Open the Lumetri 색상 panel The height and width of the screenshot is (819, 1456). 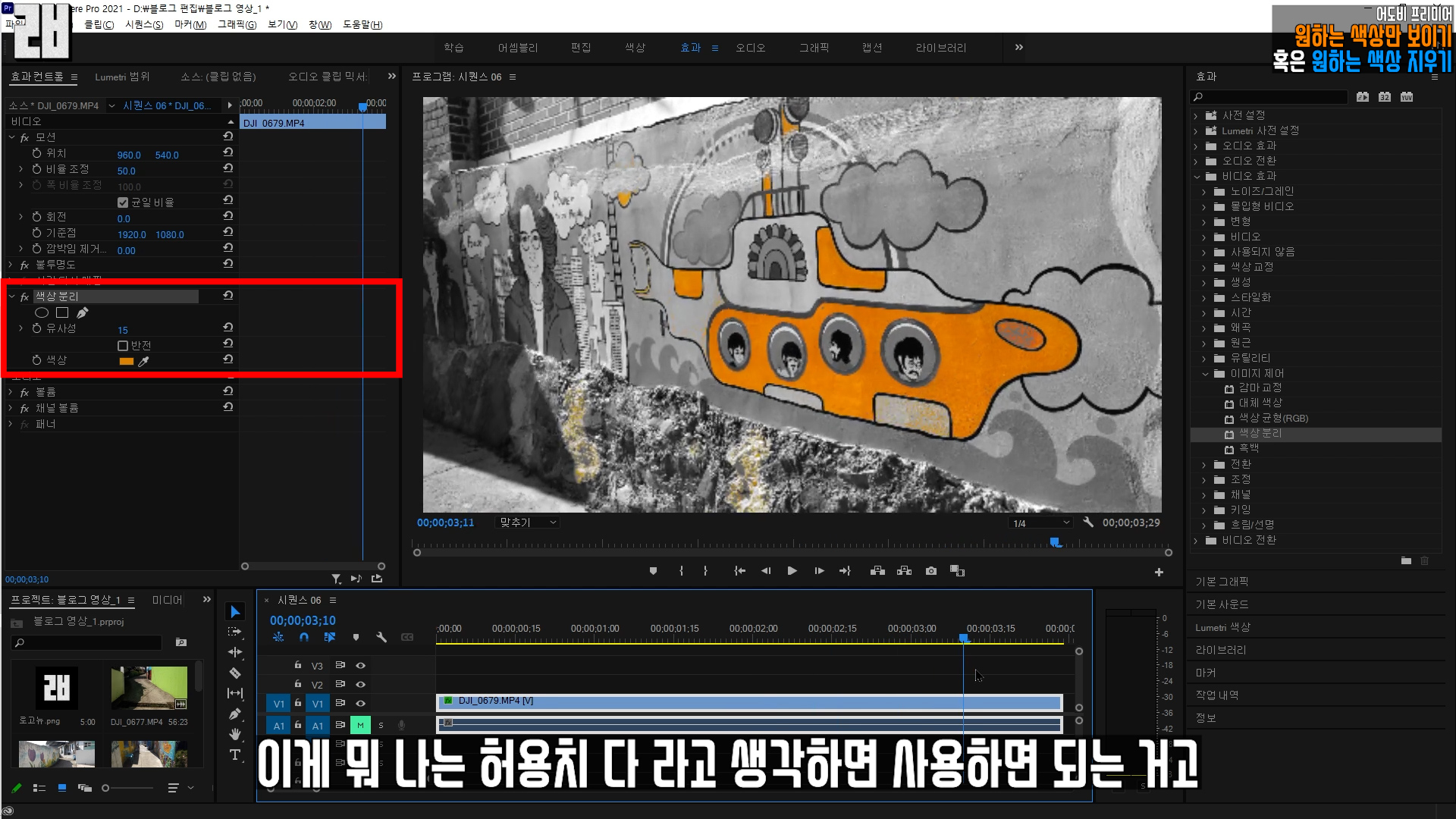pyautogui.click(x=1222, y=627)
